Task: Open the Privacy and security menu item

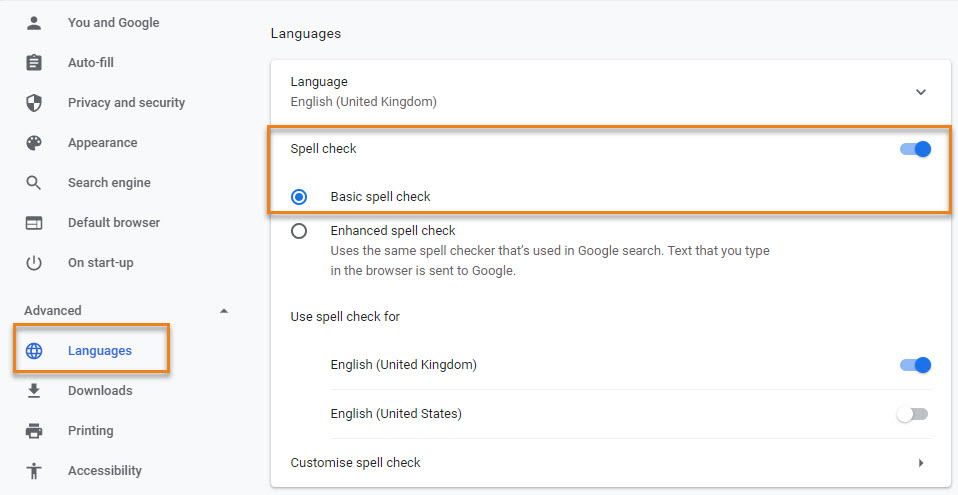Action: (126, 103)
